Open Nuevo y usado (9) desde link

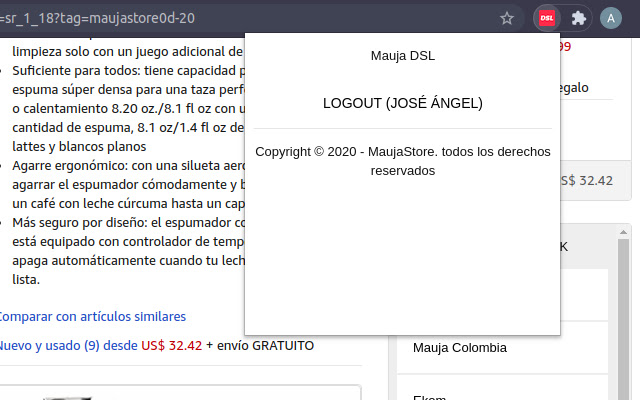point(69,346)
